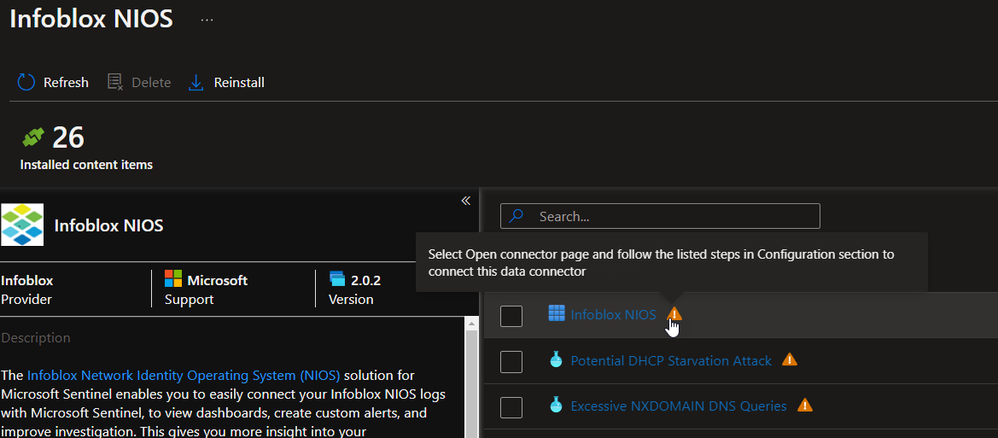The height and width of the screenshot is (438, 998).
Task: Click the blue version stack icon
Action: tap(337, 279)
